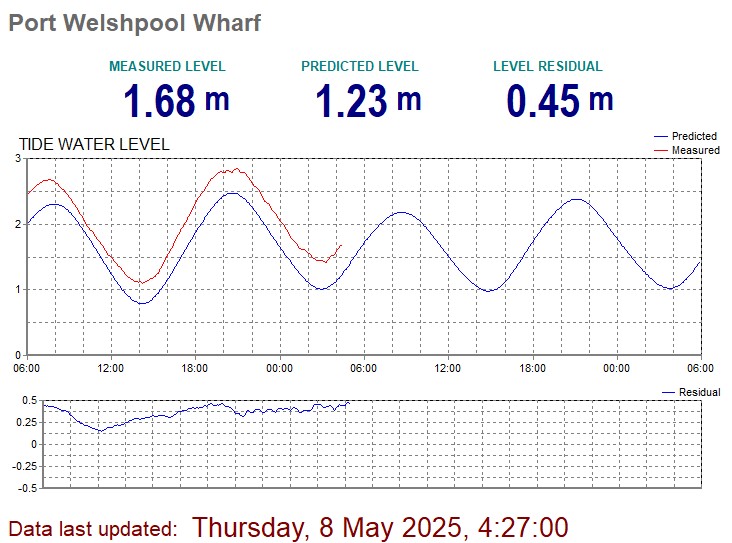The height and width of the screenshot is (543, 732).
Task: Click the 1.68 m measured level value
Action: pyautogui.click(x=175, y=101)
